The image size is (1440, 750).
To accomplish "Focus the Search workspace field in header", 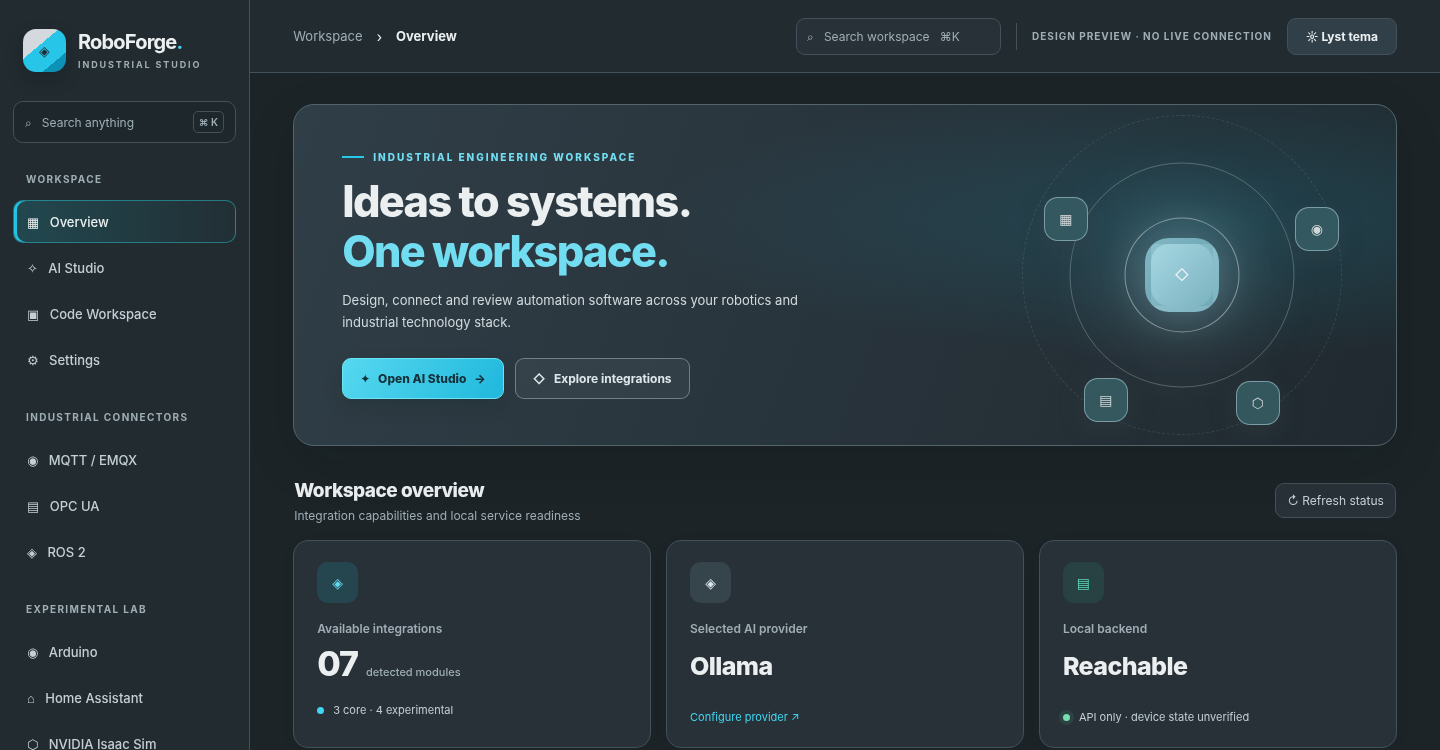I will 898,37.
